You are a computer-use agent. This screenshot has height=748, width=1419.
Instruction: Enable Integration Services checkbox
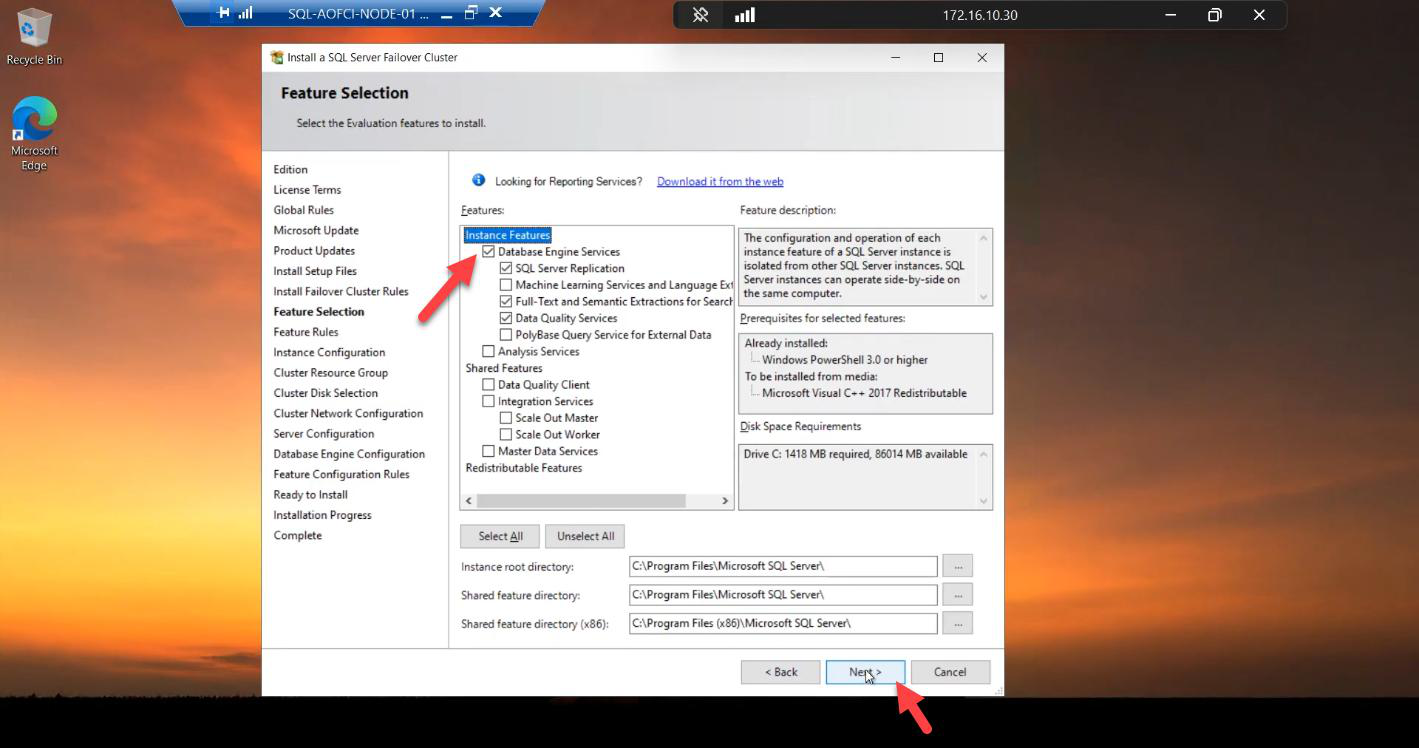(x=488, y=401)
